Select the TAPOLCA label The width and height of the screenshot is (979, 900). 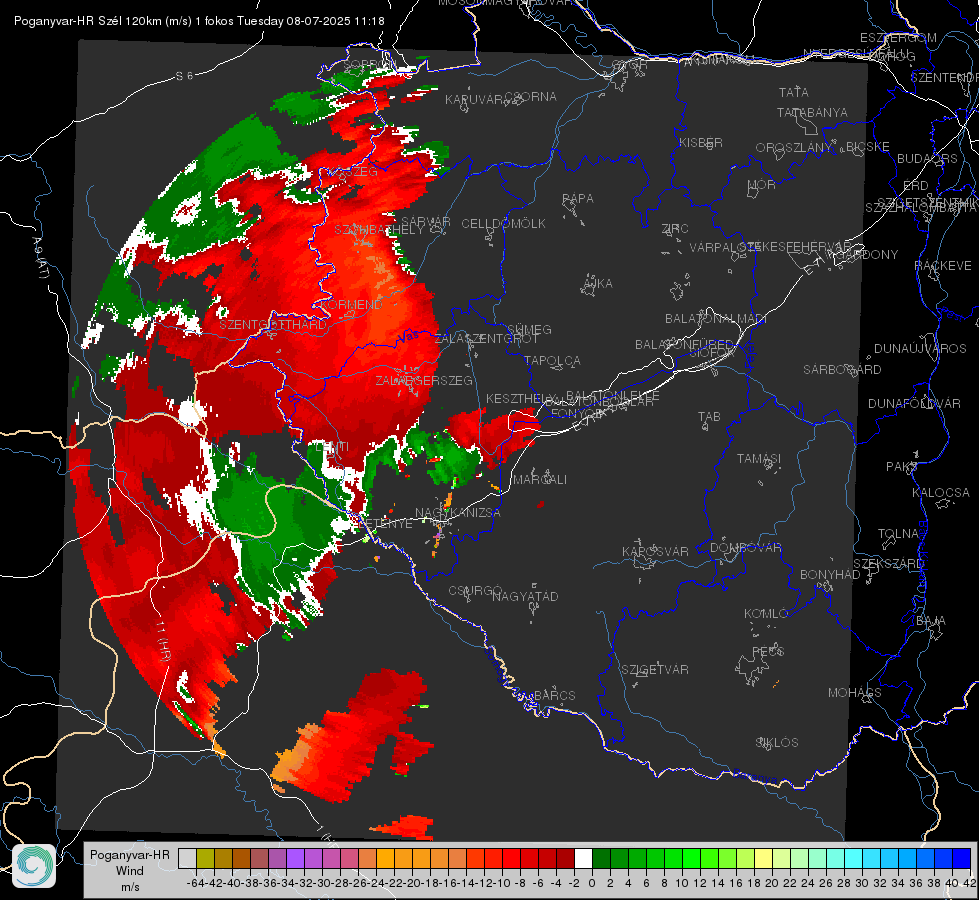(552, 361)
